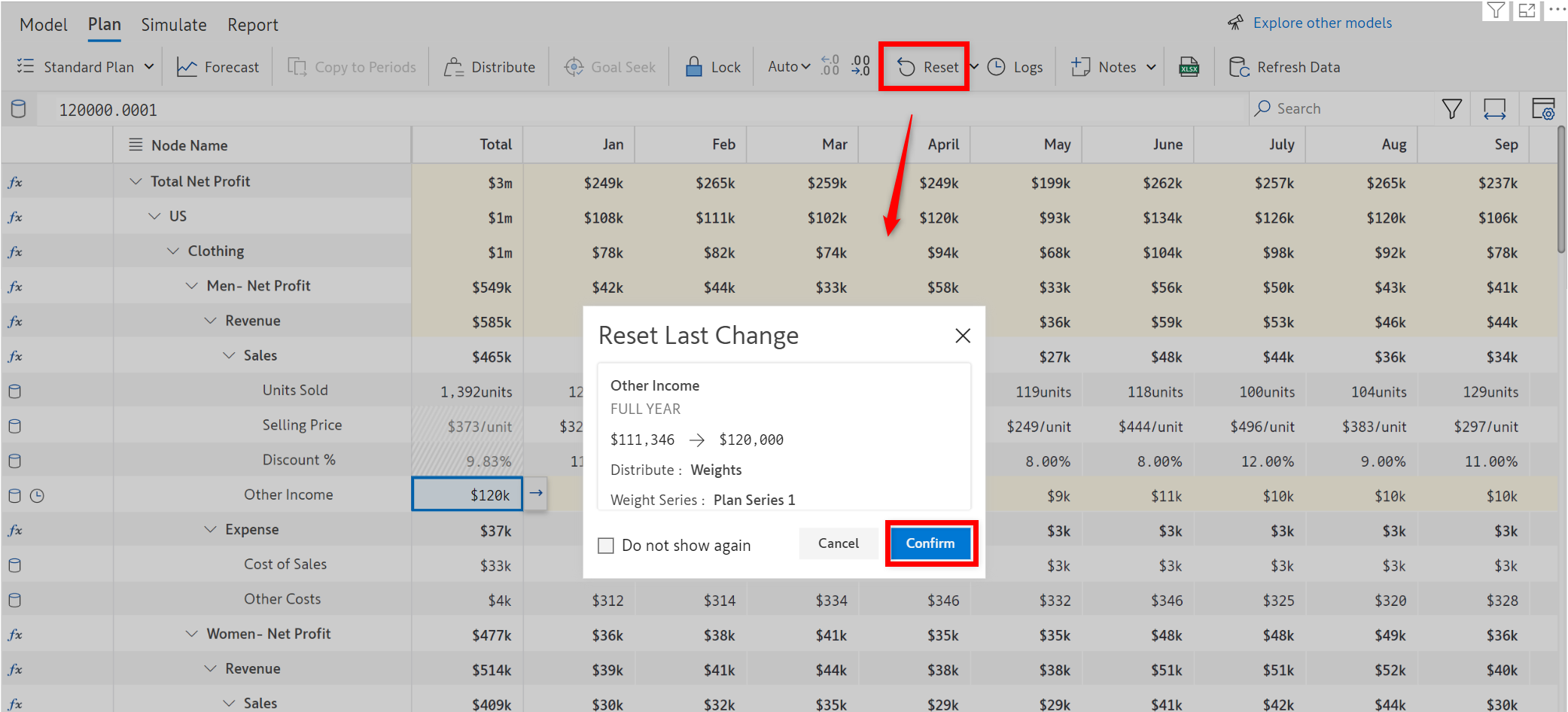This screenshot has height=712, width=1568.
Task: Open the Explore other models link
Action: click(x=1322, y=23)
